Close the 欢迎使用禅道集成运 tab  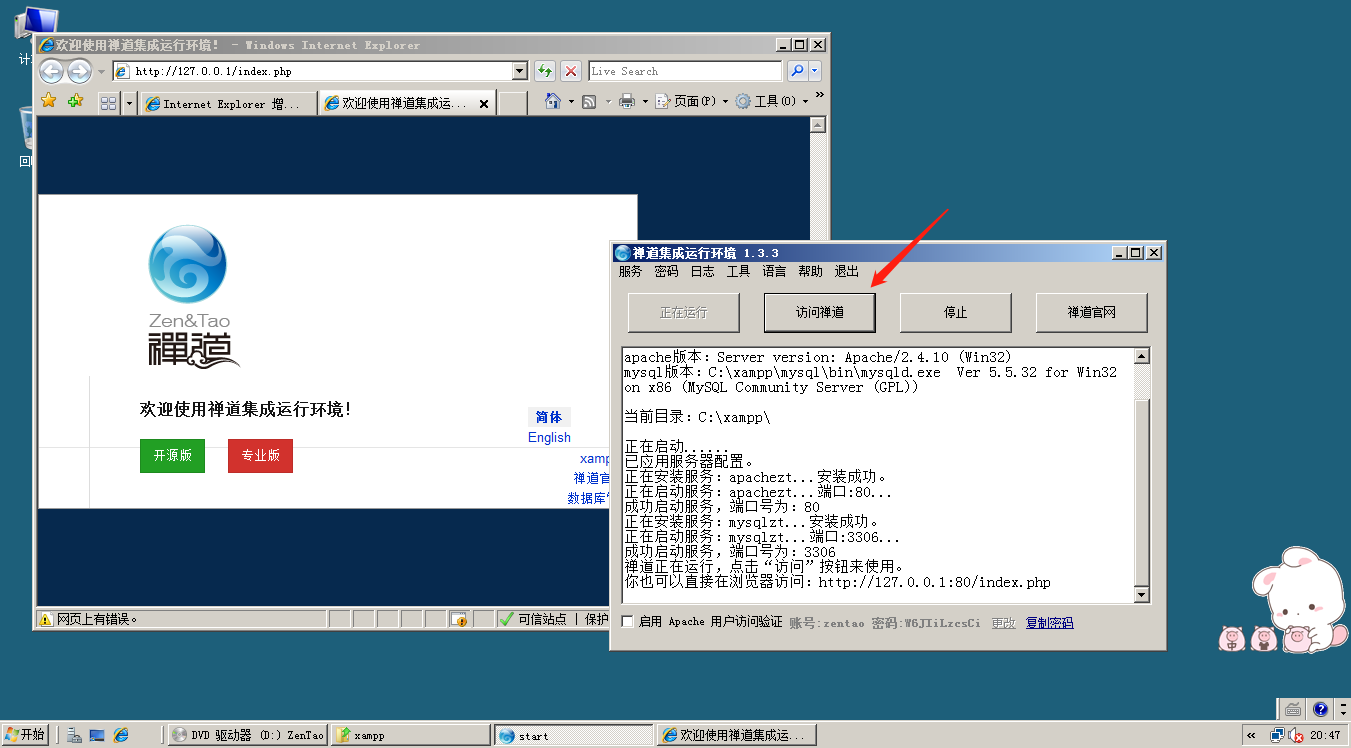484,103
